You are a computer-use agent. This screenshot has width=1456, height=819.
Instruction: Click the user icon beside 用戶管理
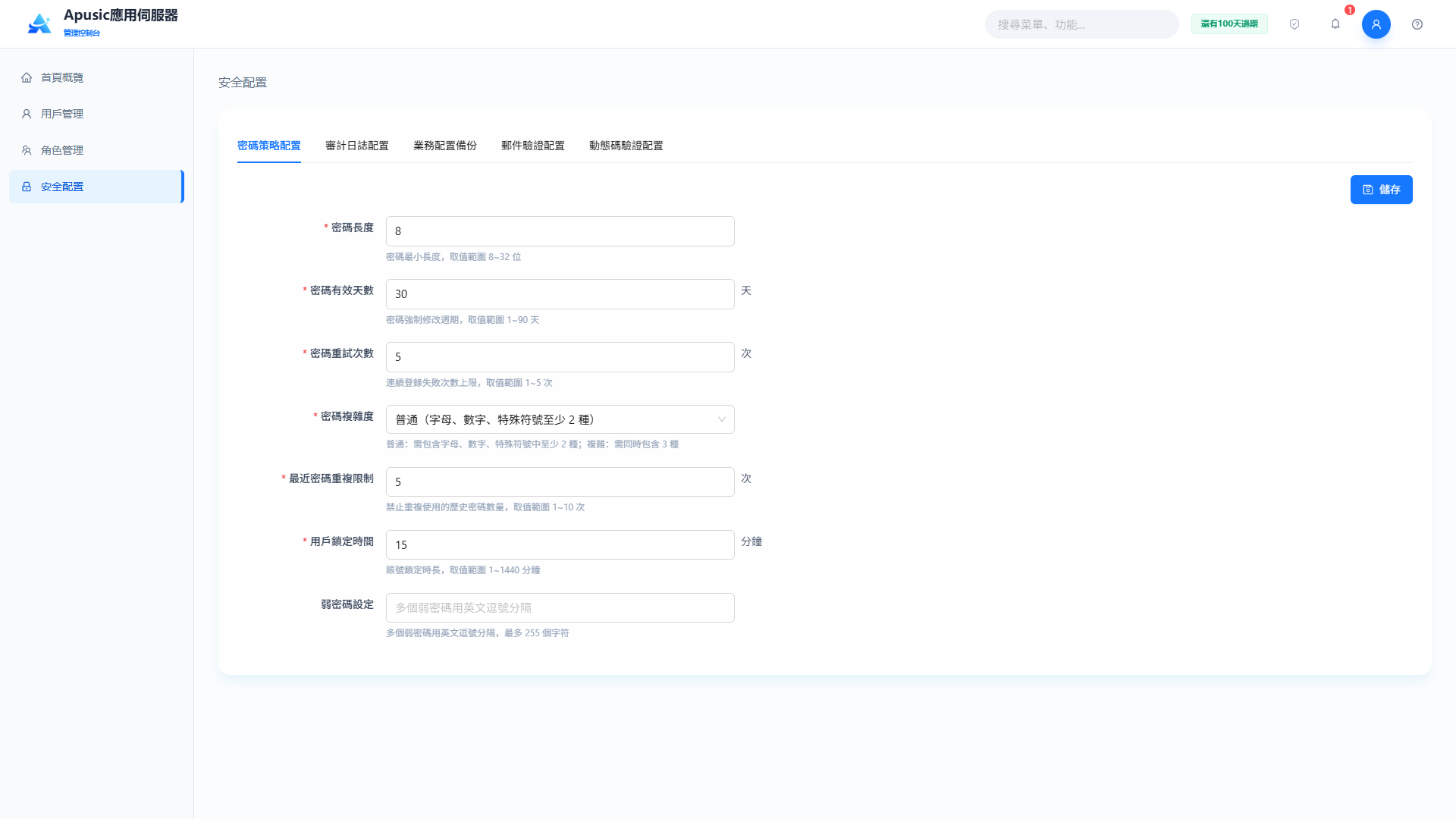pos(27,114)
